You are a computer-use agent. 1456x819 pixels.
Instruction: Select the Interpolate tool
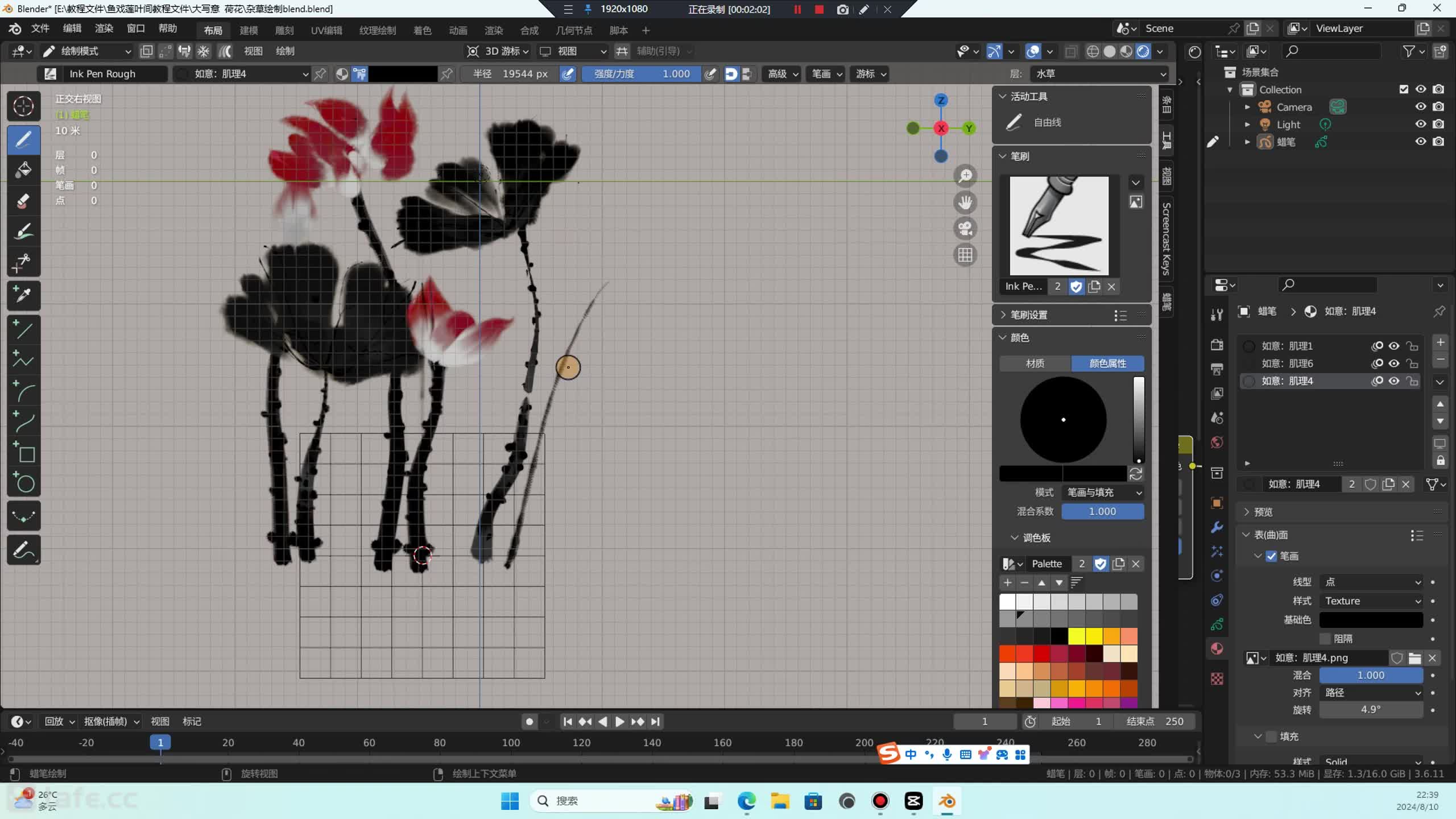(x=23, y=516)
